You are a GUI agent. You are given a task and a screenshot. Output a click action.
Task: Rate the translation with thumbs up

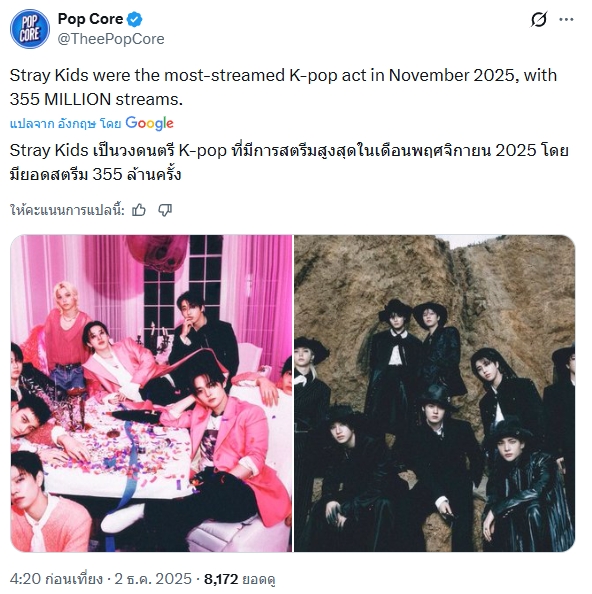click(139, 209)
